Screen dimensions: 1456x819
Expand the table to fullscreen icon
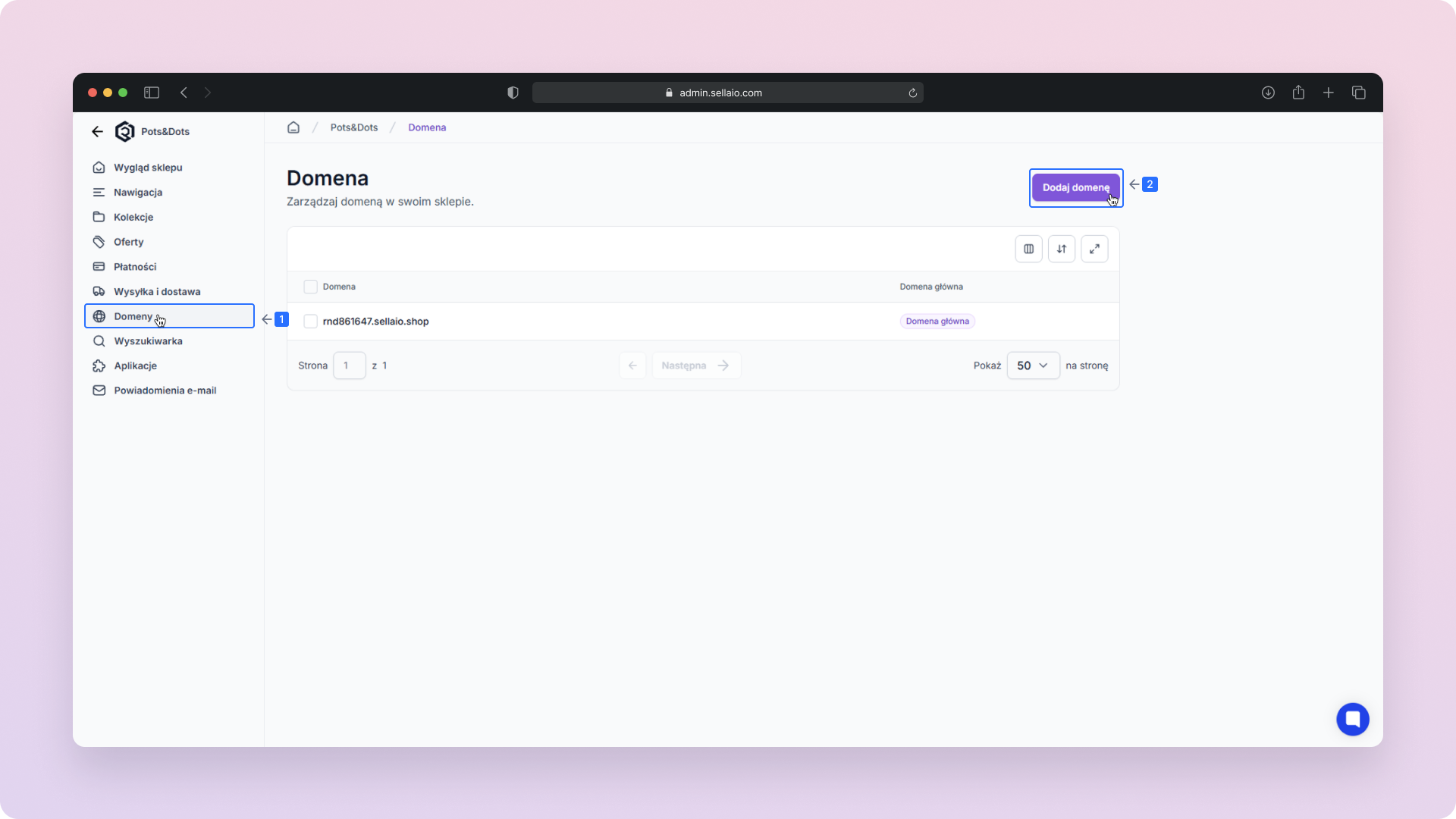tap(1094, 249)
